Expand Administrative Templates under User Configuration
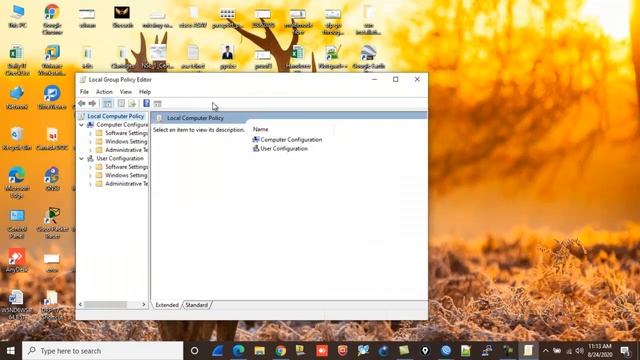Screen dimensions: 640x360 (90, 184)
